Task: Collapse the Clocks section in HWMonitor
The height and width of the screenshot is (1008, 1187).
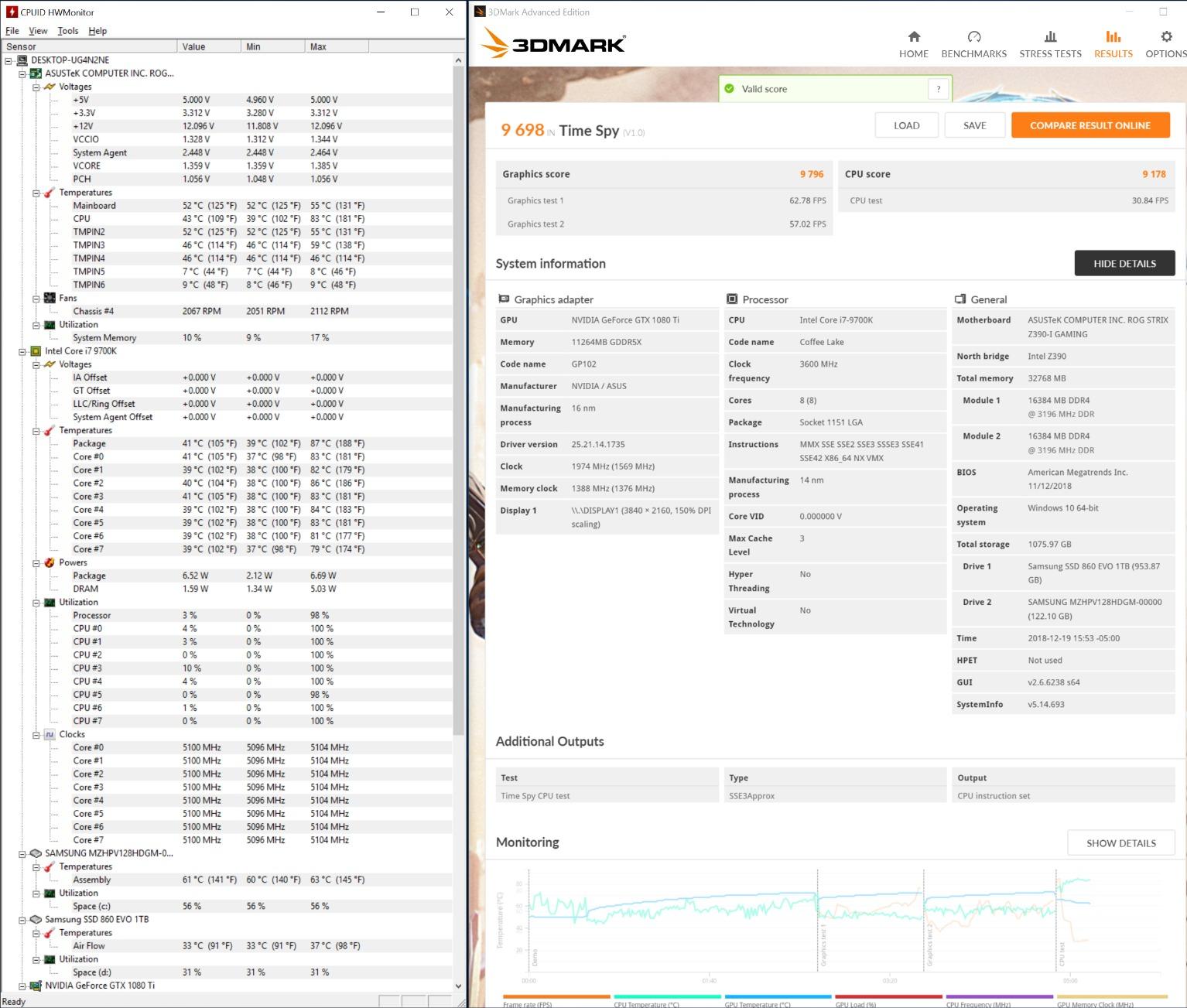Action: [35, 734]
